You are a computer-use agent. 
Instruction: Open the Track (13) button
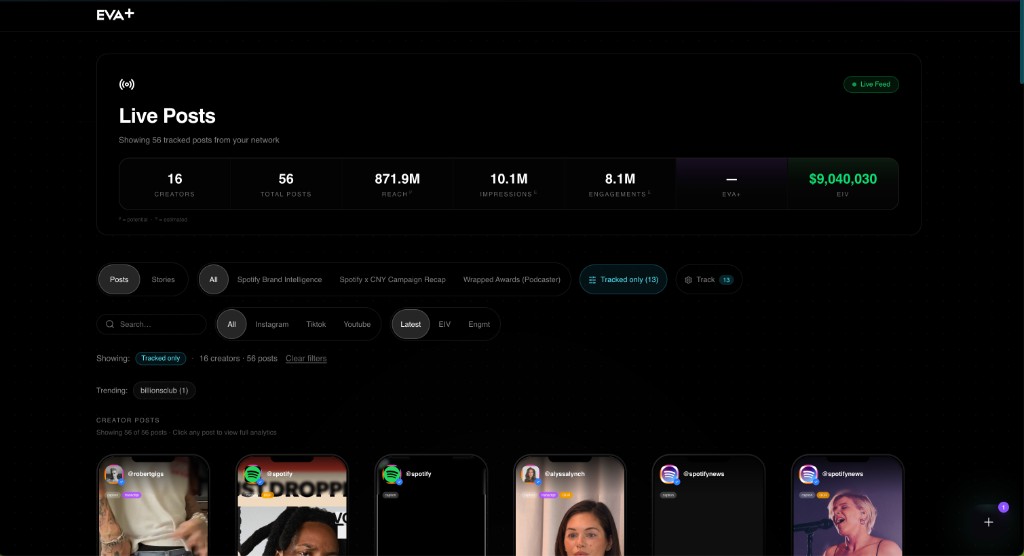(x=709, y=280)
